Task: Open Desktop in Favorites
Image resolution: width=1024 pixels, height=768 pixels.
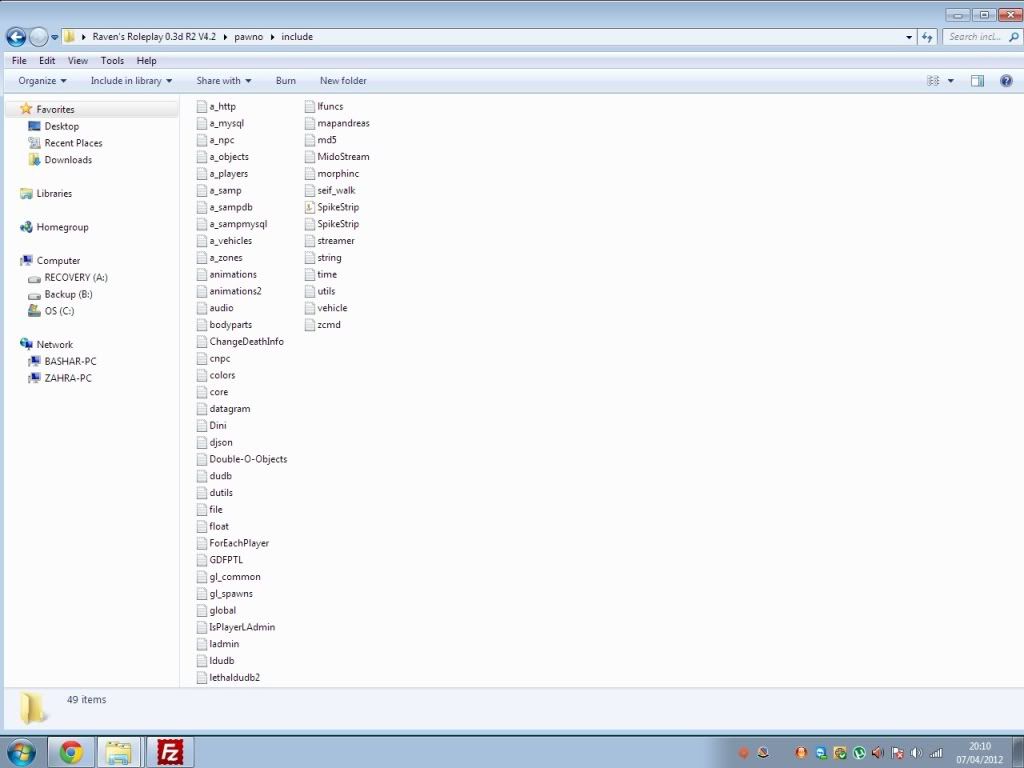Action: [x=61, y=127]
